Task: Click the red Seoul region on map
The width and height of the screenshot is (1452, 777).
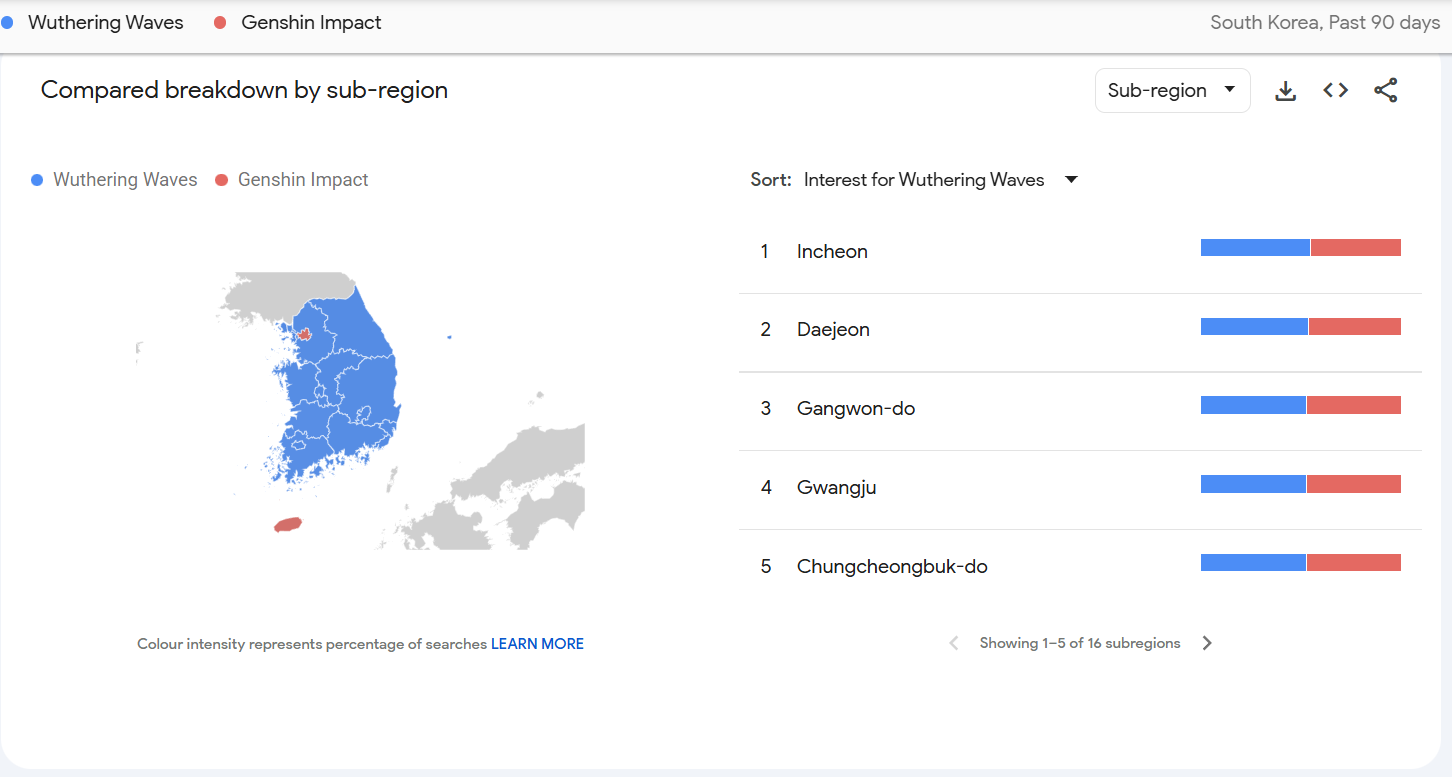Action: click(x=304, y=335)
